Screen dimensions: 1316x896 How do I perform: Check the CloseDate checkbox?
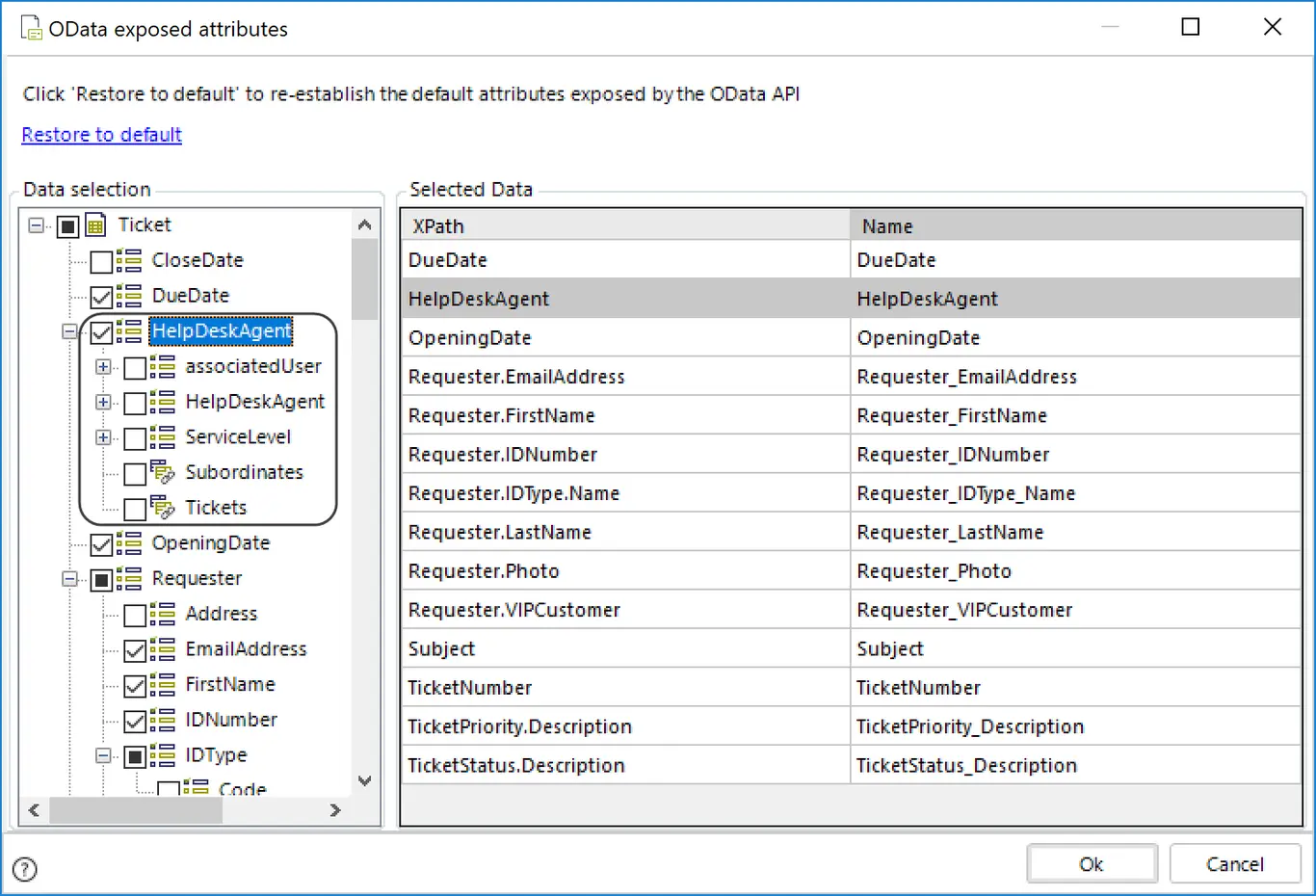pyautogui.click(x=101, y=262)
